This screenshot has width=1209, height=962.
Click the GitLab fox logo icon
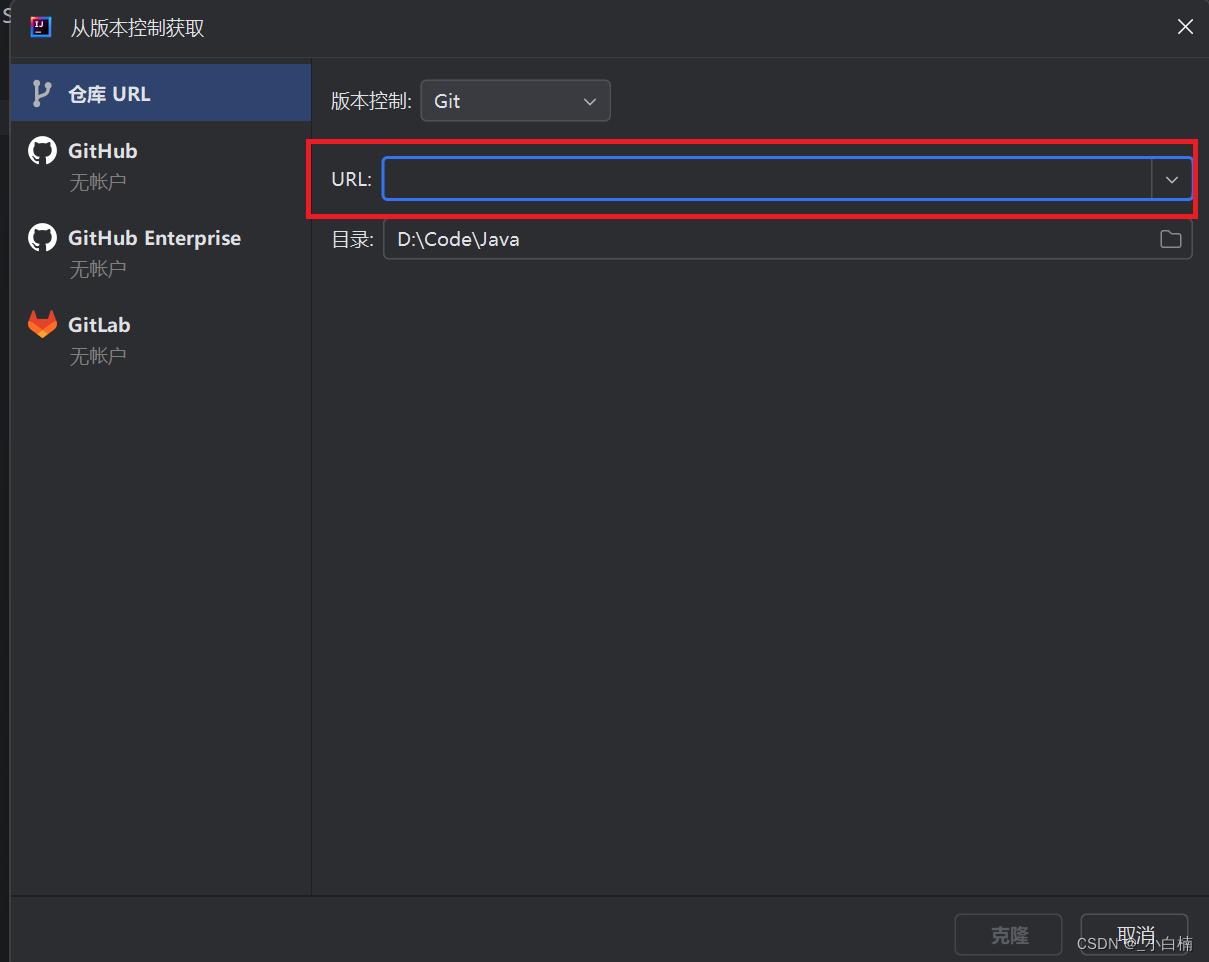[42, 324]
